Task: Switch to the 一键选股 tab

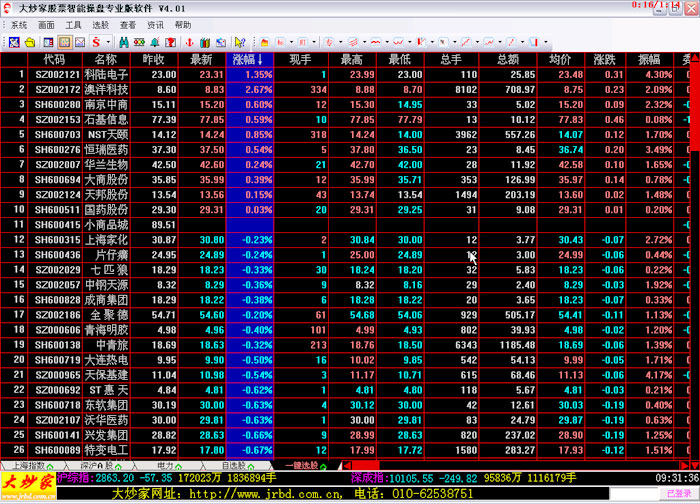Action: [305, 466]
